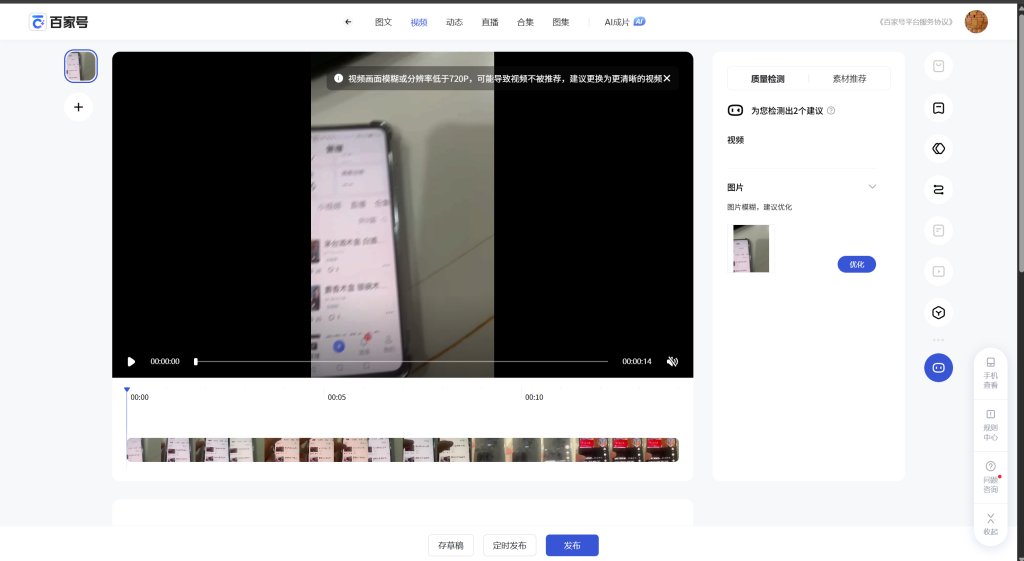
Task: Select the video thumbnail in left panel
Action: pos(80,66)
